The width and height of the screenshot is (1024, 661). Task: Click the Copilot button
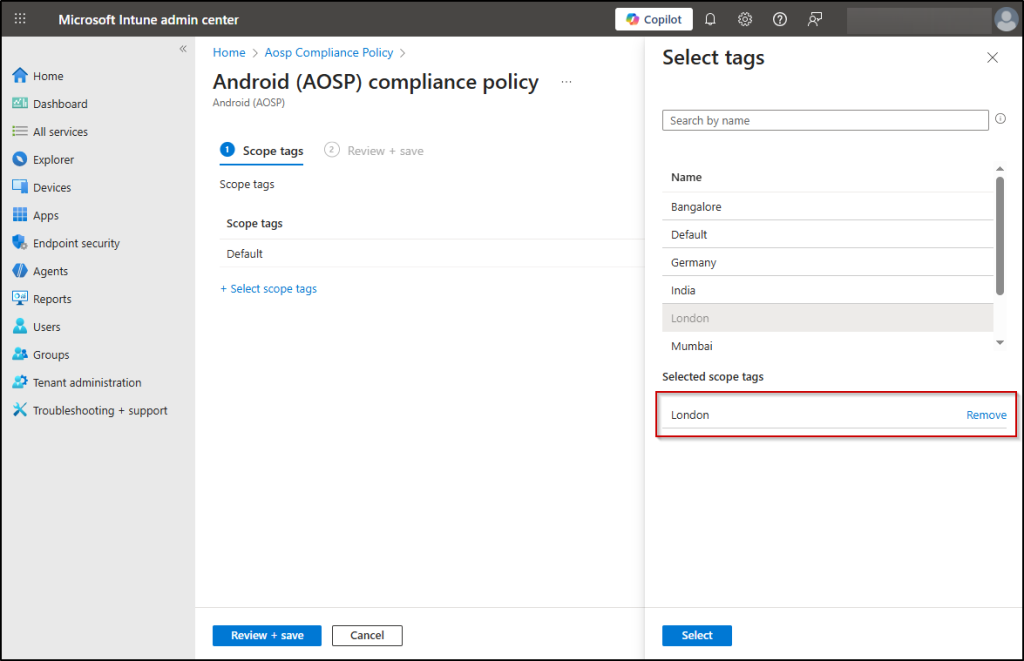click(655, 20)
